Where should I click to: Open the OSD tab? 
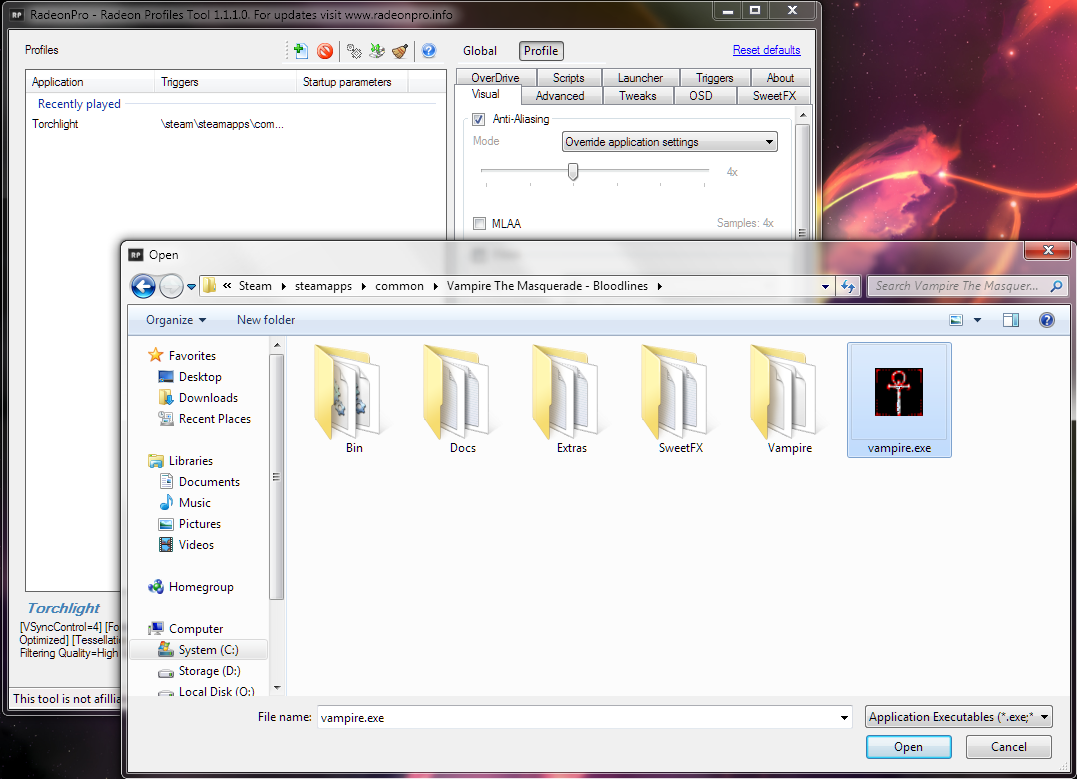click(701, 95)
